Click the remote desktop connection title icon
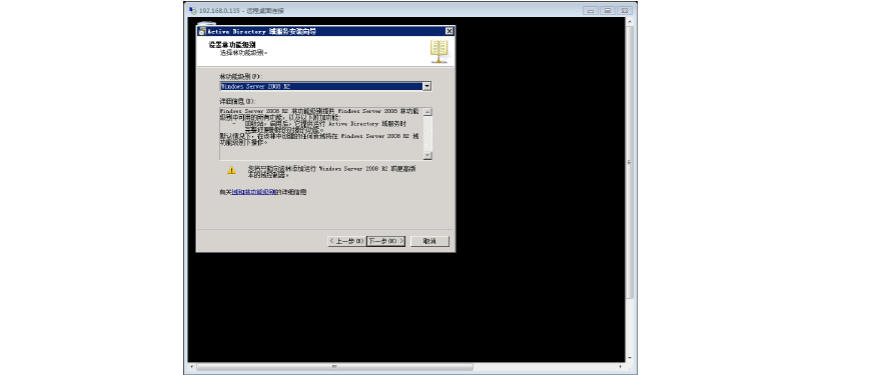Viewport: 893px width, 375px height. [x=192, y=11]
